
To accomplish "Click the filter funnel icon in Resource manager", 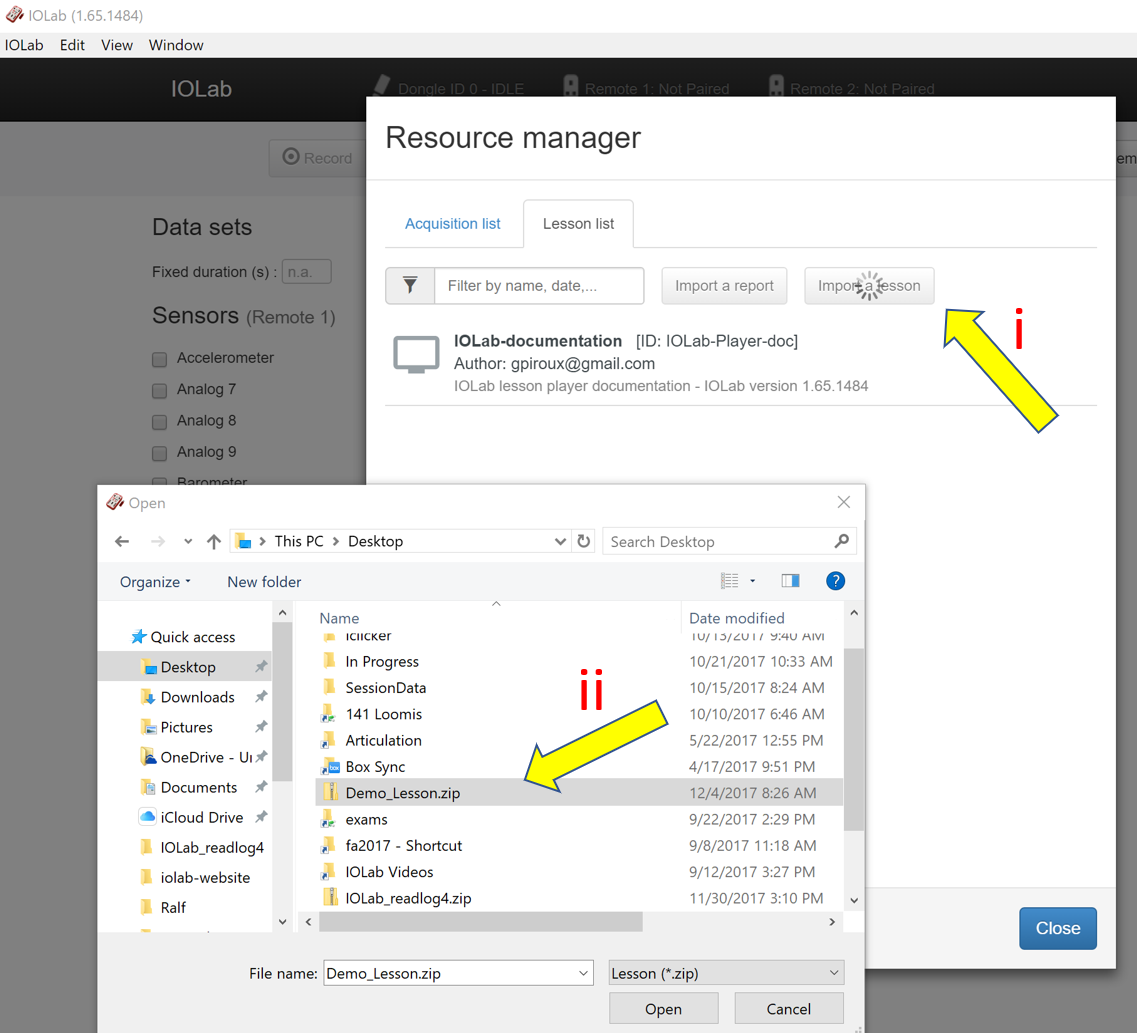I will pos(410,286).
